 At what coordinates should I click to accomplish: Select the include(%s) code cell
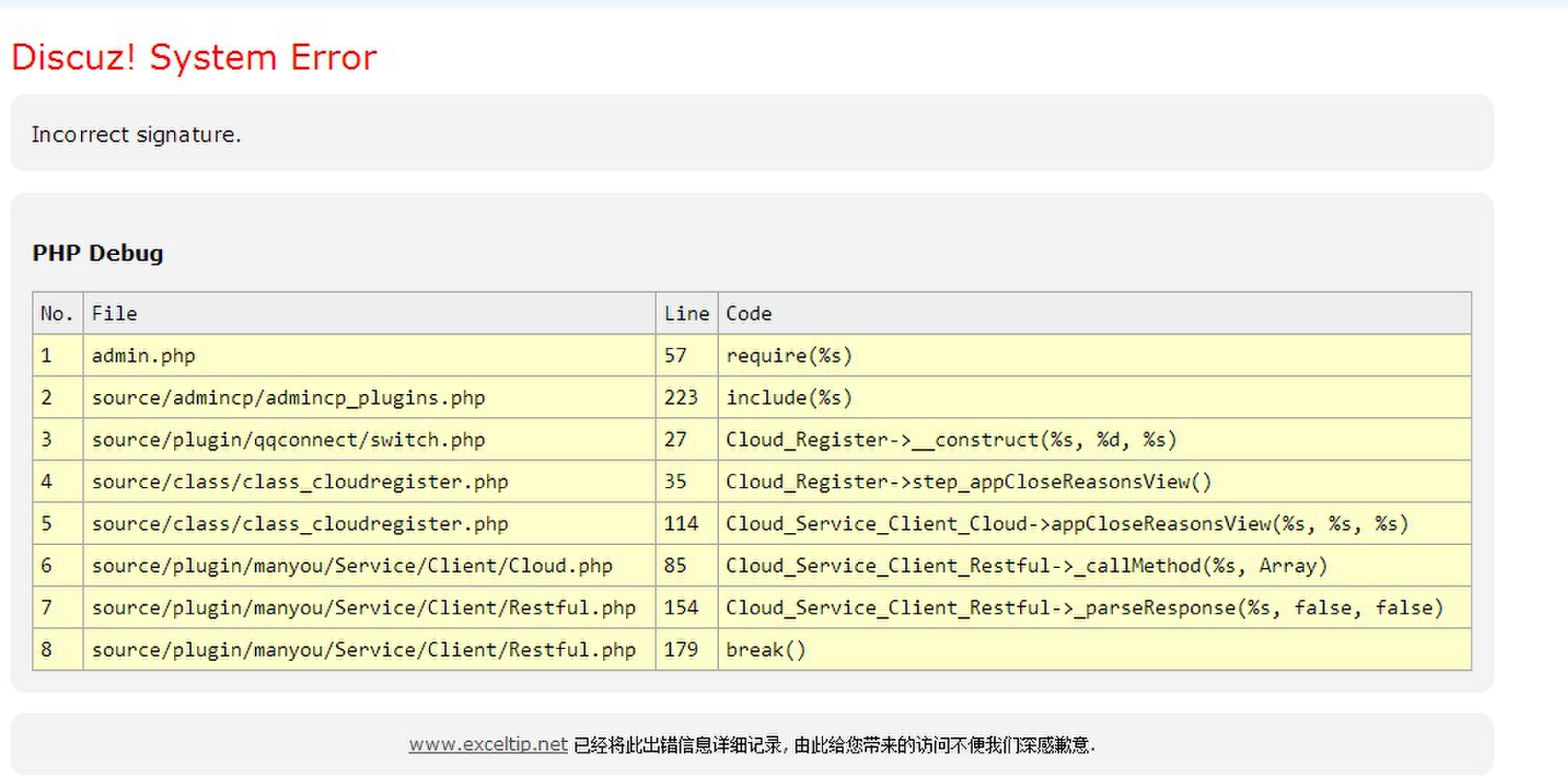point(1094,397)
